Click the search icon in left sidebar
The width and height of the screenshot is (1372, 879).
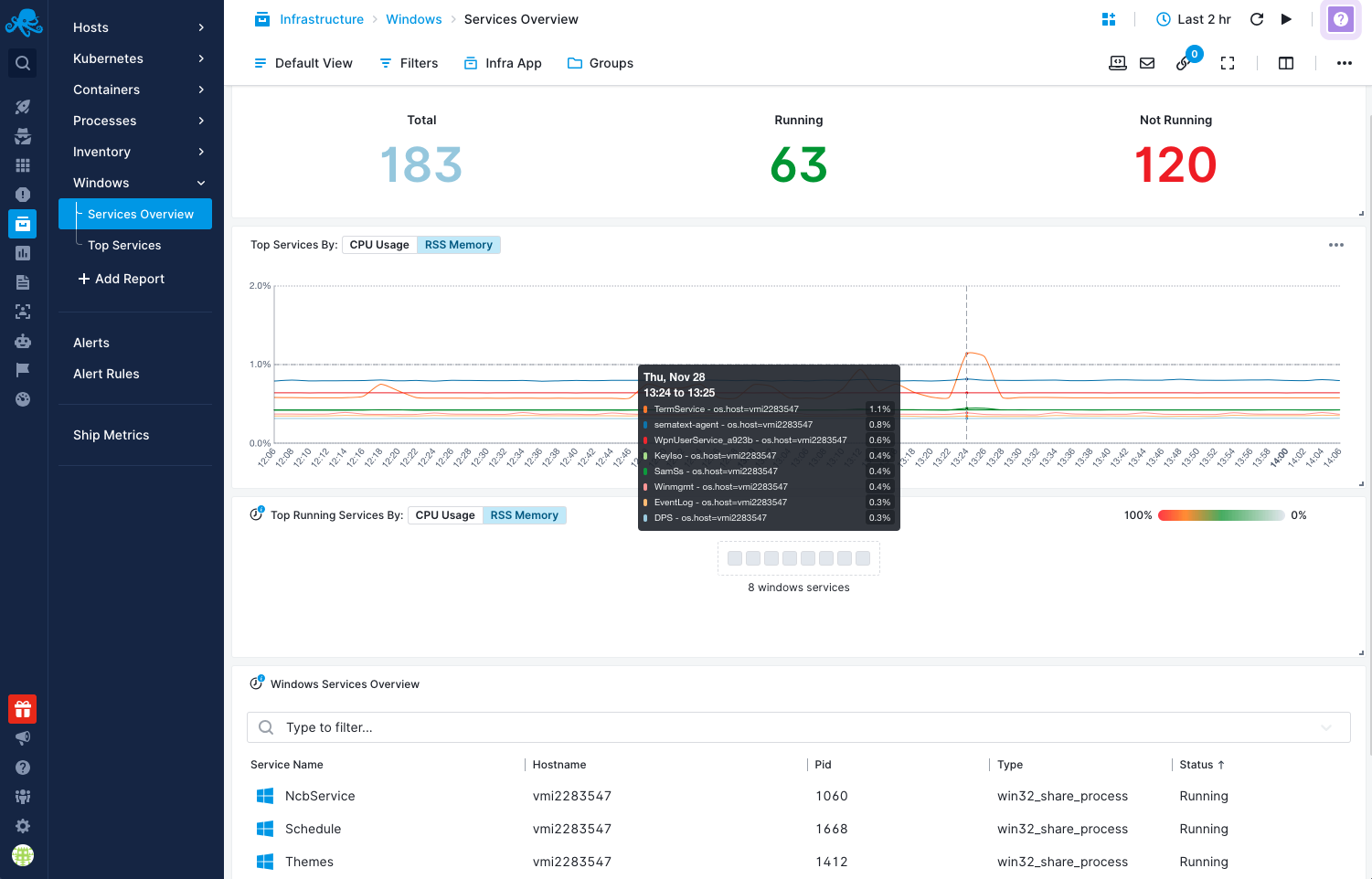(23, 63)
